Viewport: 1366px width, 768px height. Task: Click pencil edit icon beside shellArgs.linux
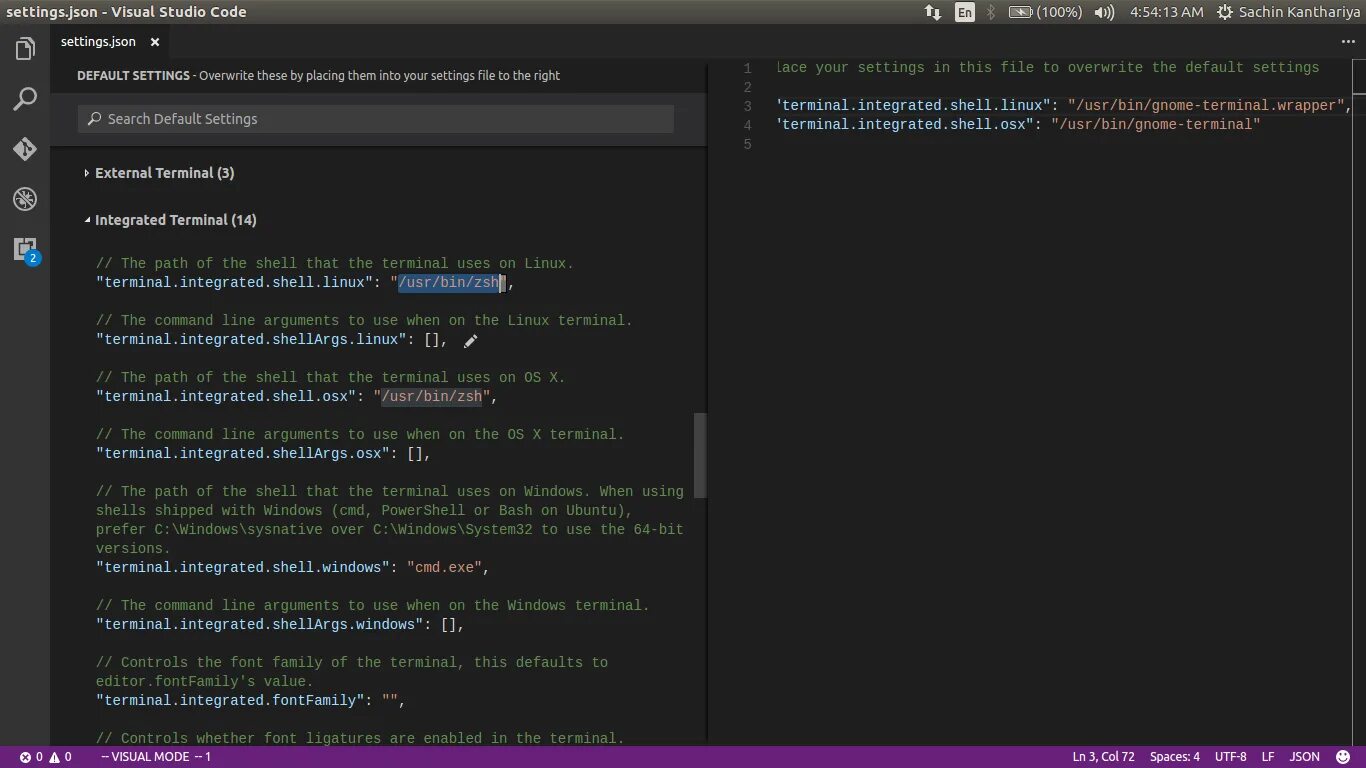coord(470,341)
